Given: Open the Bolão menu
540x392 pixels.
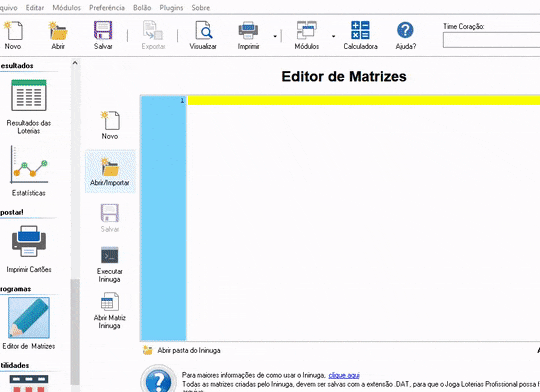Looking at the screenshot, I should 142,8.
